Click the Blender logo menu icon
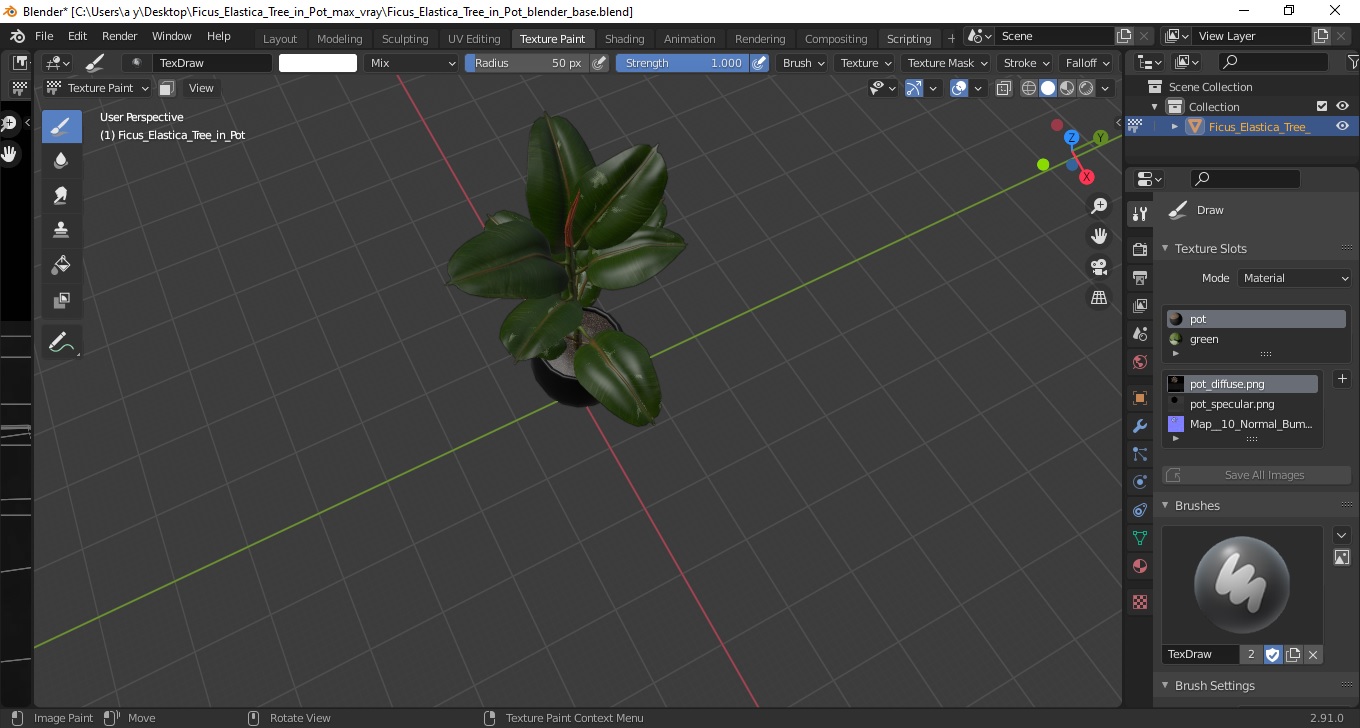This screenshot has width=1360, height=728. click(x=17, y=36)
